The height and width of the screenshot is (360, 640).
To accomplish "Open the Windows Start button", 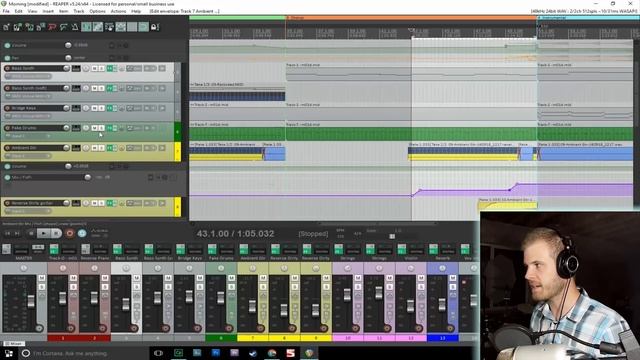I will point(8,353).
